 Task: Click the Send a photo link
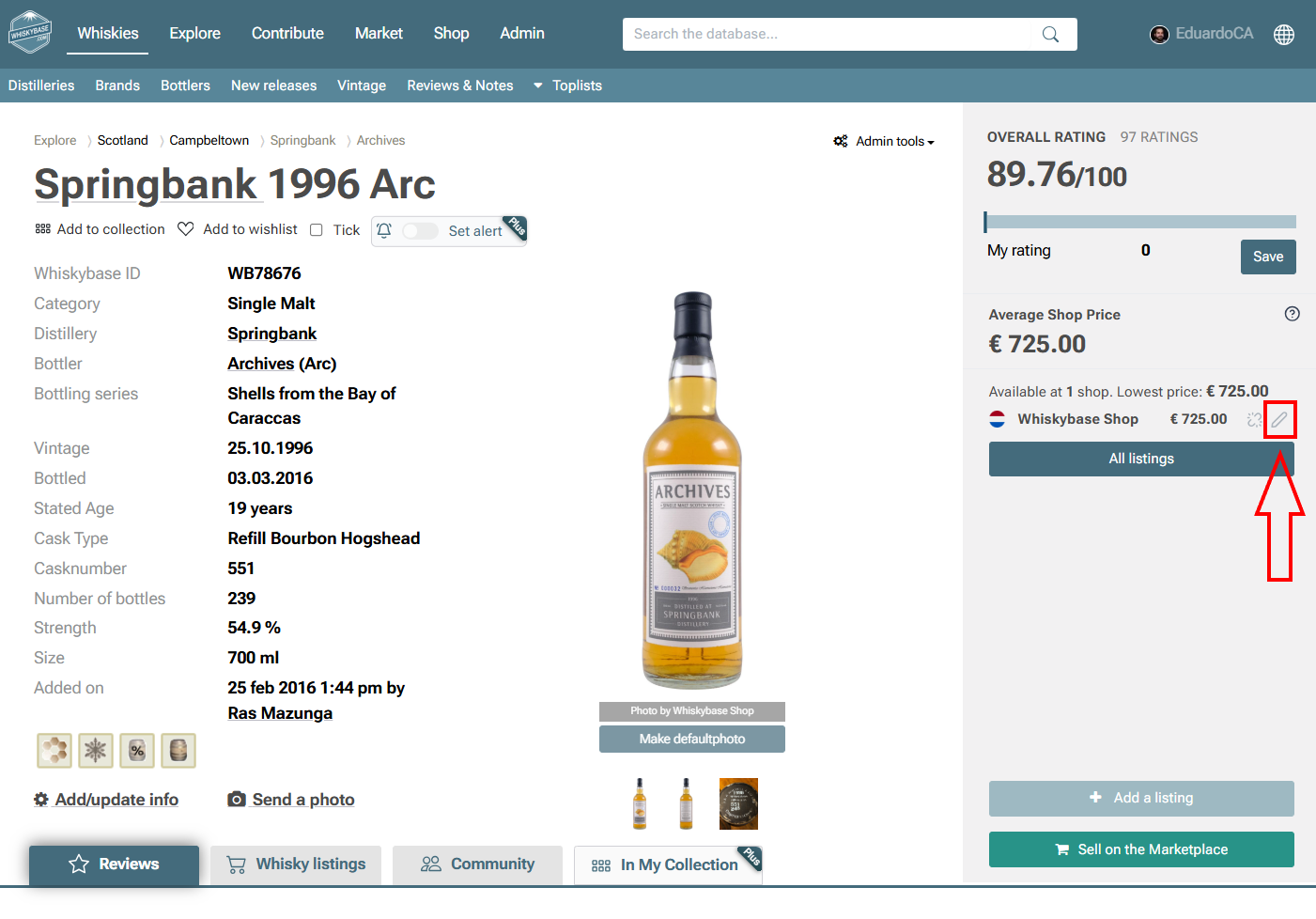[303, 800]
